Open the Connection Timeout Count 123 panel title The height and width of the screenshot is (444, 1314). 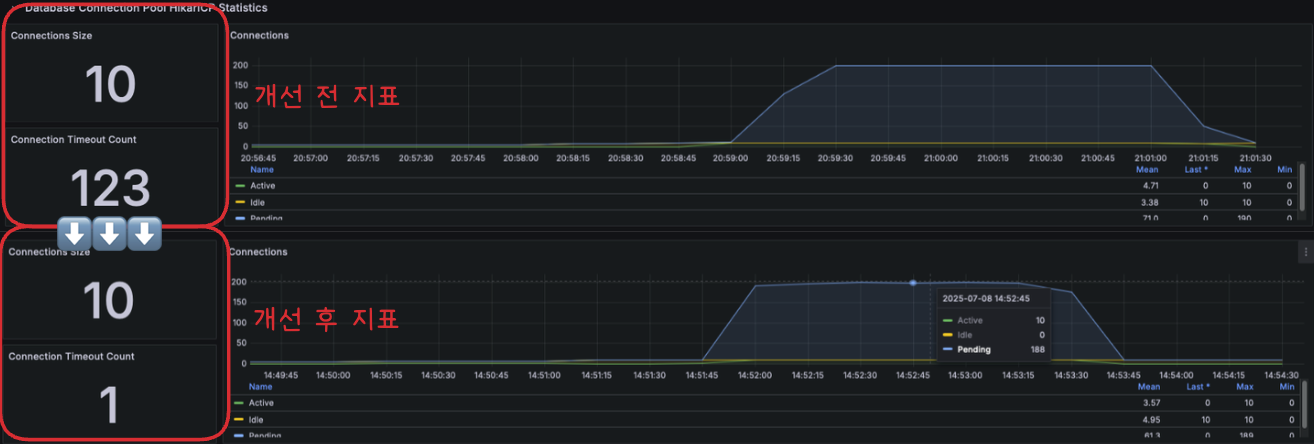pyautogui.click(x=74, y=140)
